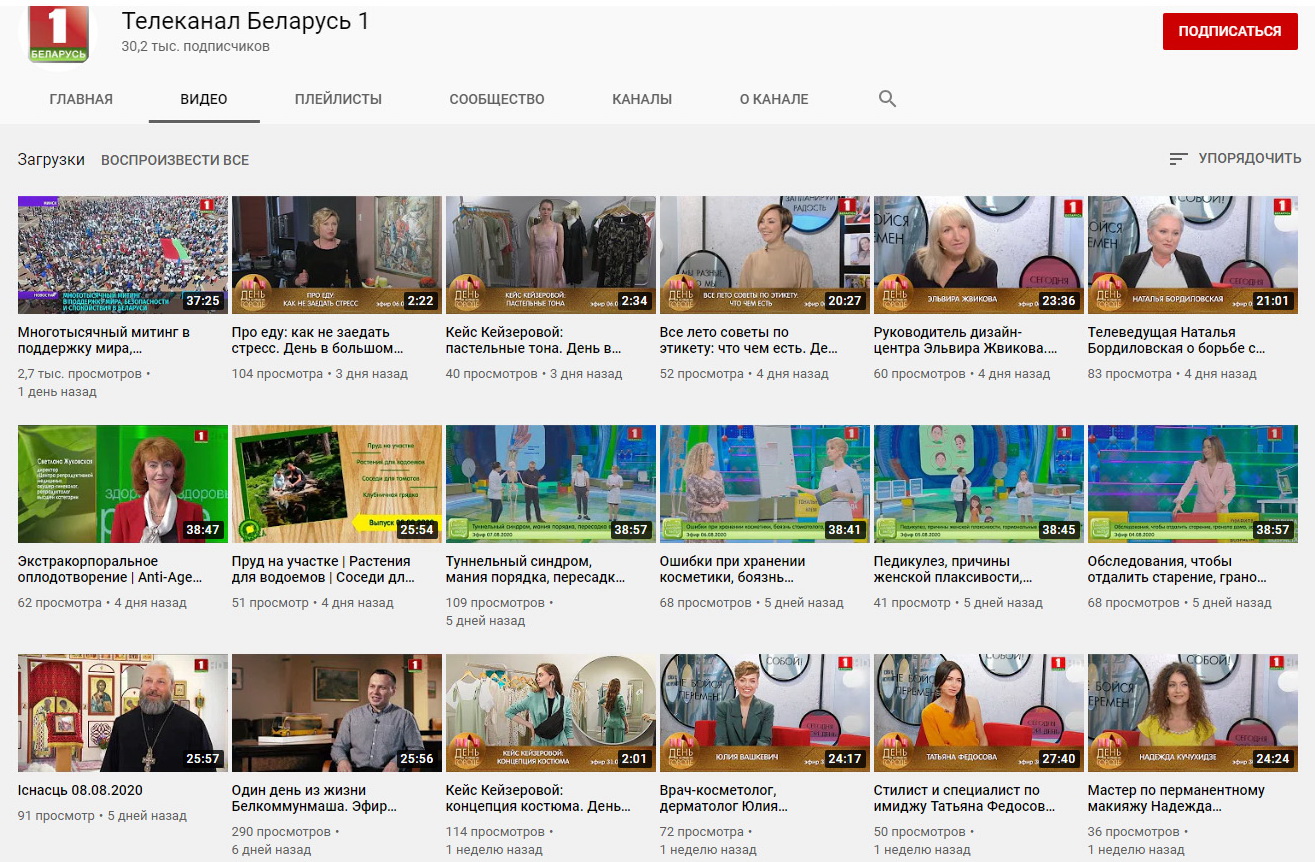Viewport: 1315px width, 862px height.
Task: Open the rally crowd video thumbnail 37:25
Action: pos(123,255)
